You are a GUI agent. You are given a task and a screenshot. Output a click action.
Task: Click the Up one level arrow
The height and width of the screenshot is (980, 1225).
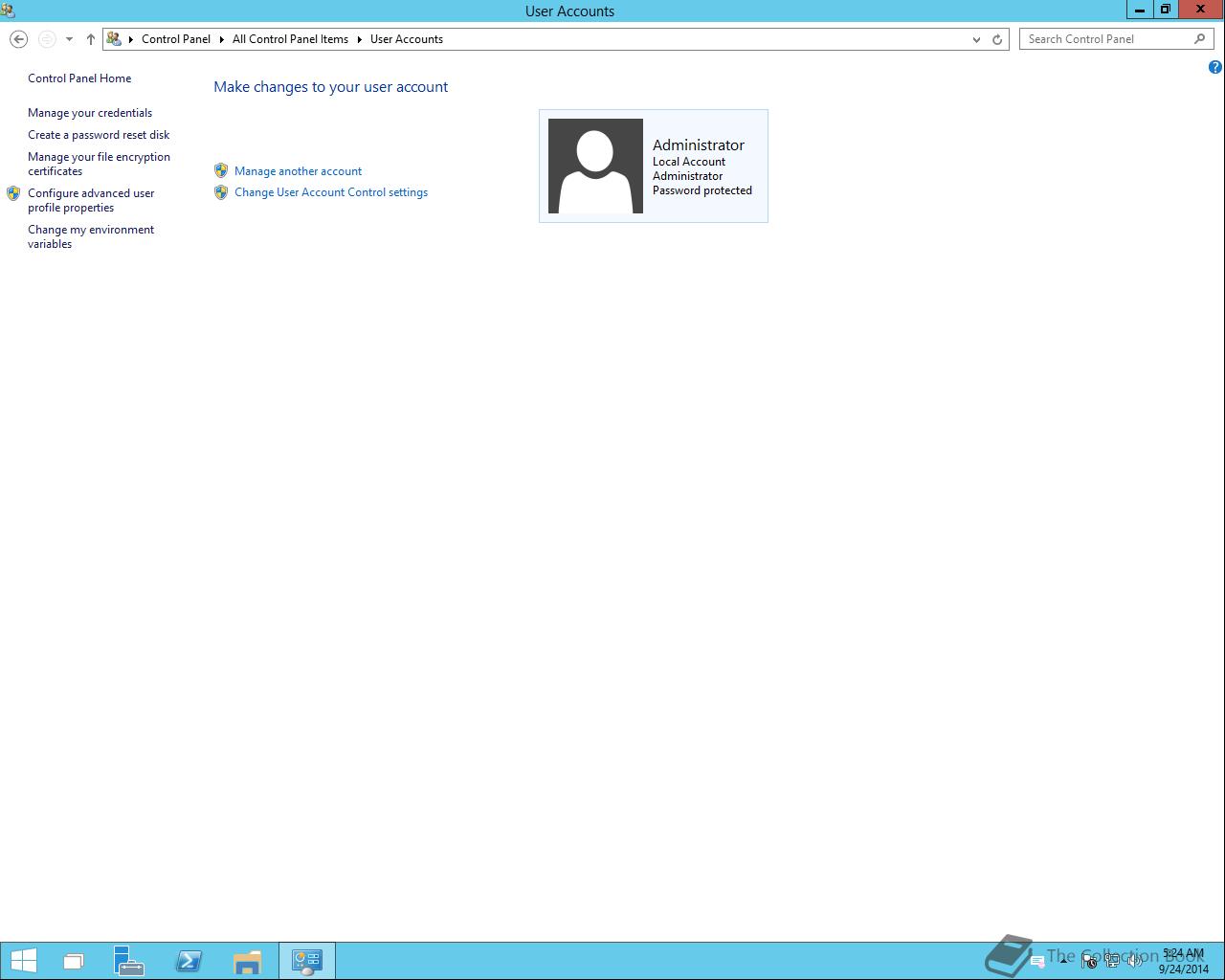(91, 39)
